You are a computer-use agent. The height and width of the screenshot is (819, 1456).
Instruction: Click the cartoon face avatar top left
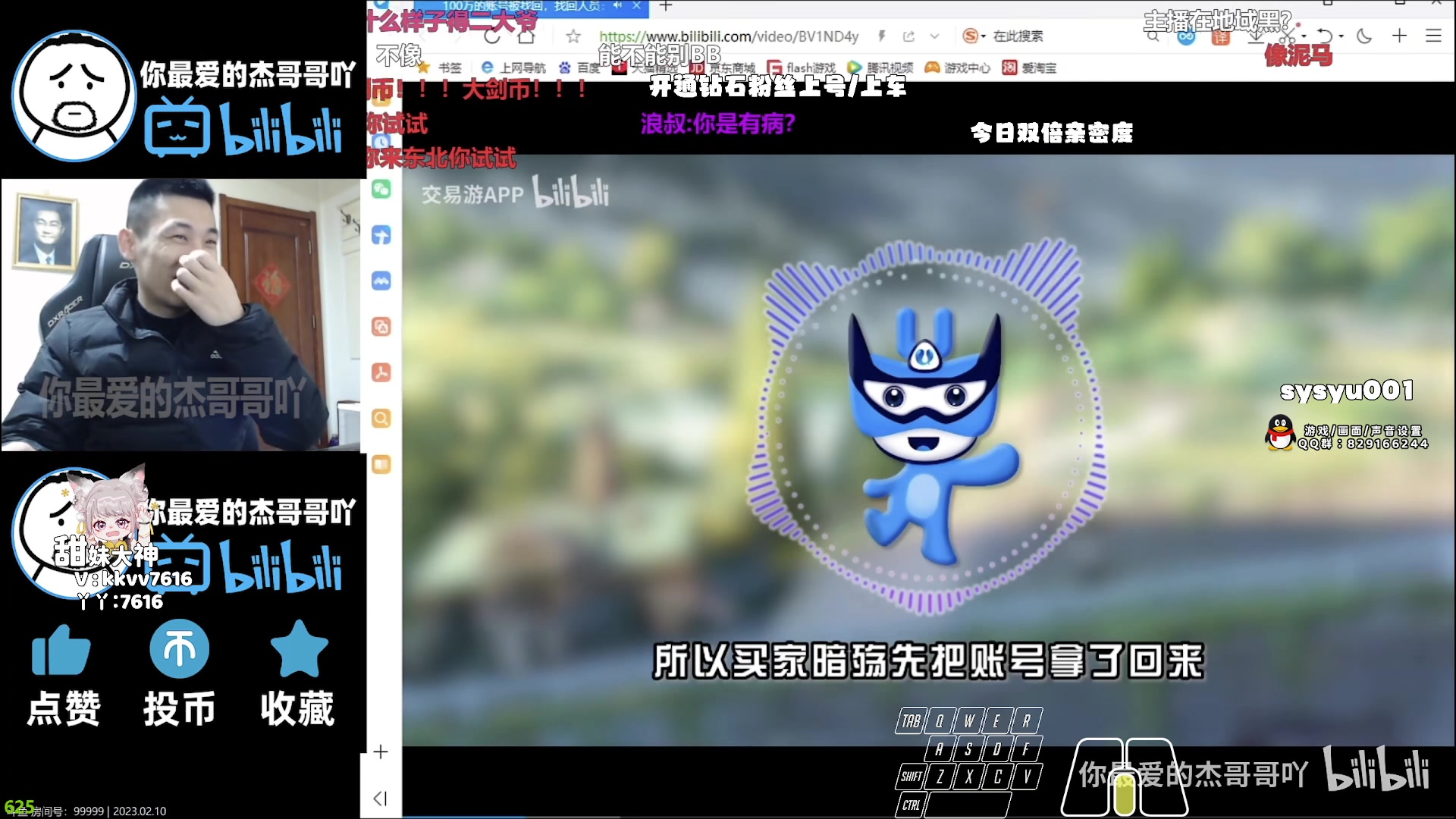coord(74,96)
